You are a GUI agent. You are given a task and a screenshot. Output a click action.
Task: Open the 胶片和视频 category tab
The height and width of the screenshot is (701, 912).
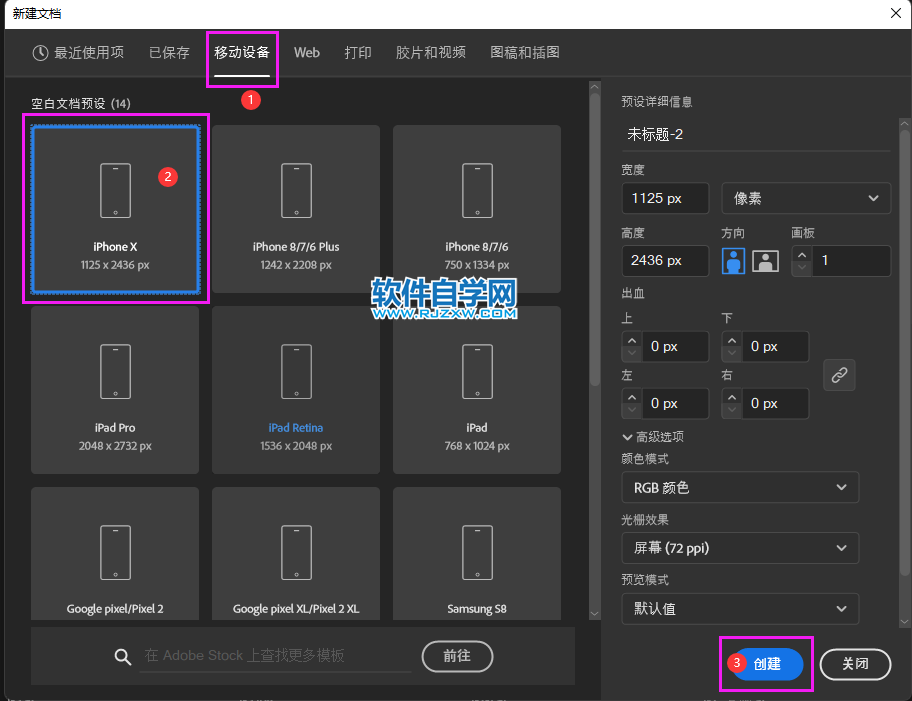click(430, 53)
